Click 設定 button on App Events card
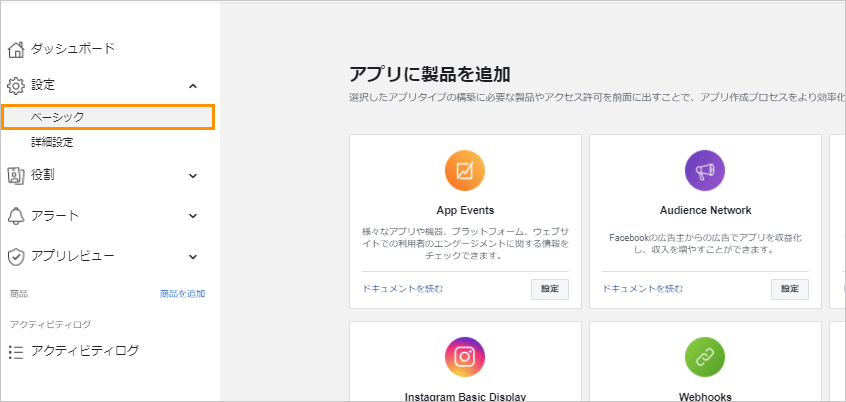 click(550, 289)
